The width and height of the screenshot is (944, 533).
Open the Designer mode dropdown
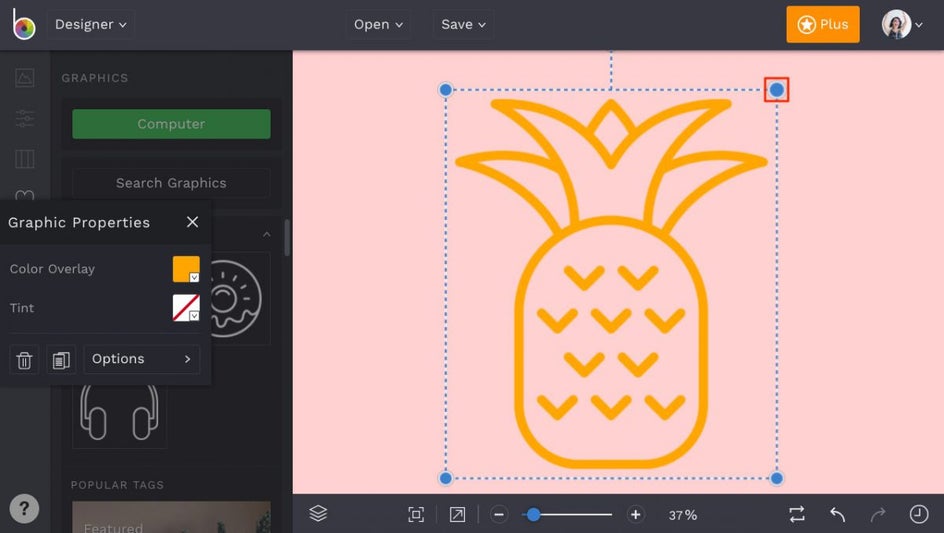click(x=90, y=25)
